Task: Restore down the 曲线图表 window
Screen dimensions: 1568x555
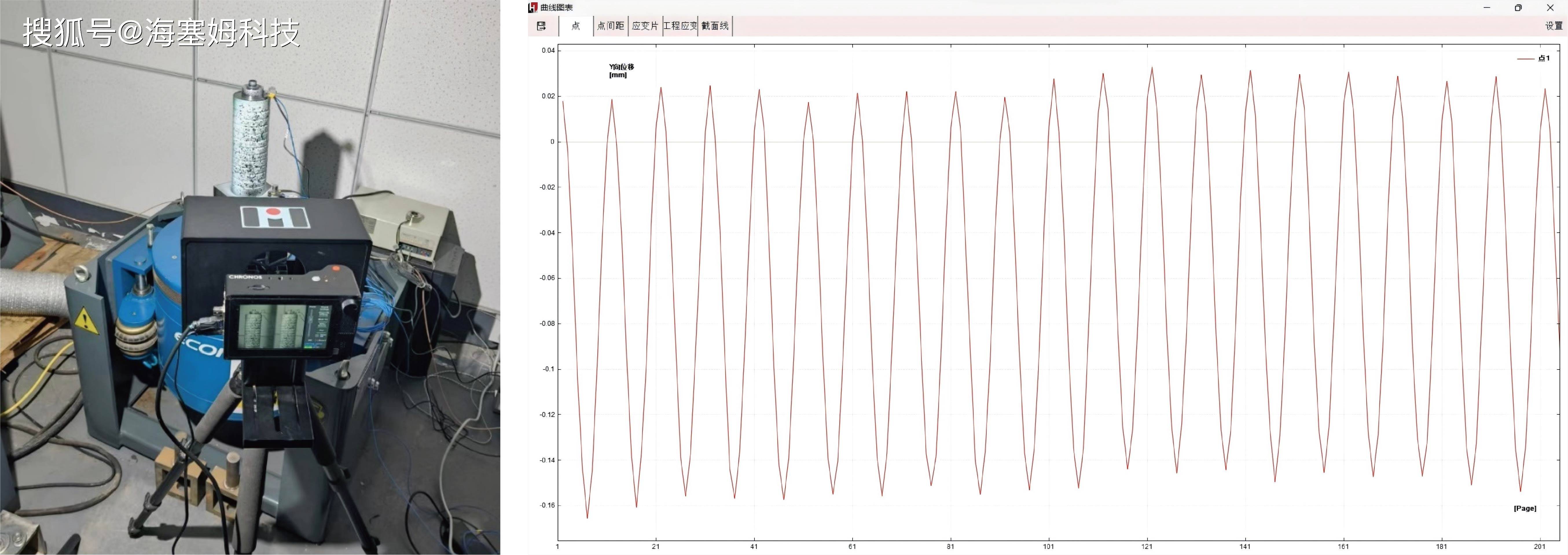Action: click(x=1518, y=7)
